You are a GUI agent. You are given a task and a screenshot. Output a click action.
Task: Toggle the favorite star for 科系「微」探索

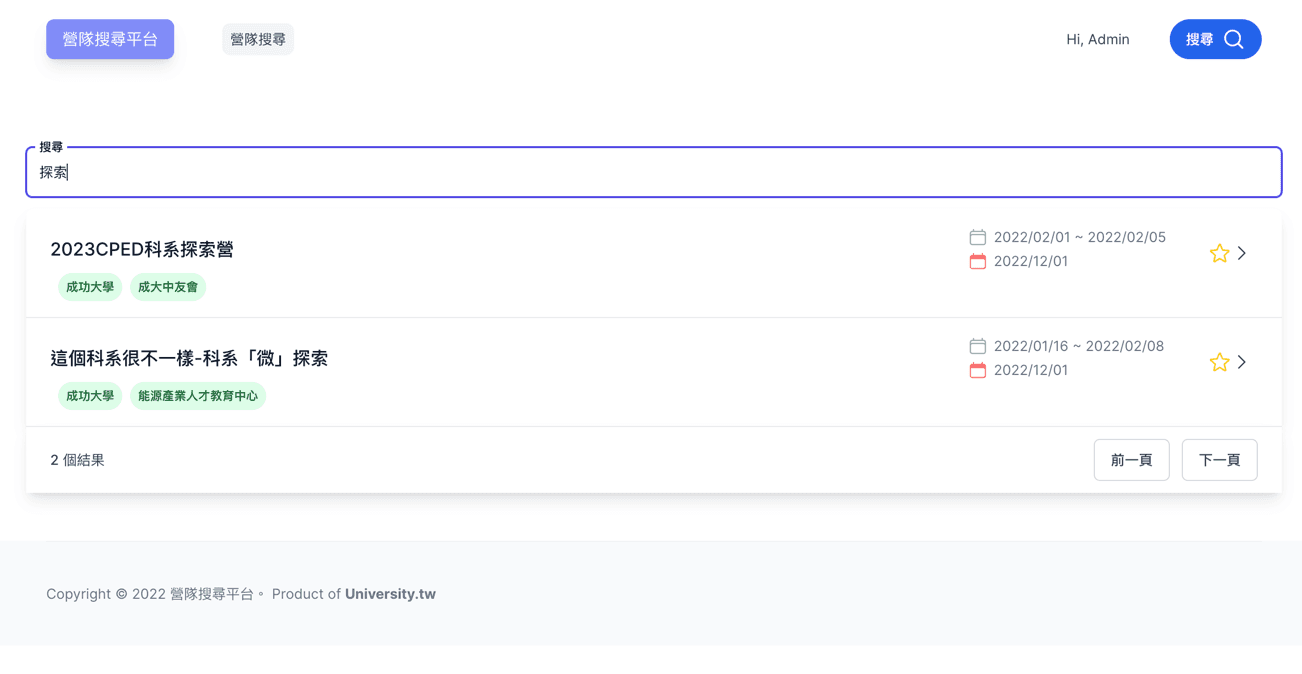click(1219, 362)
